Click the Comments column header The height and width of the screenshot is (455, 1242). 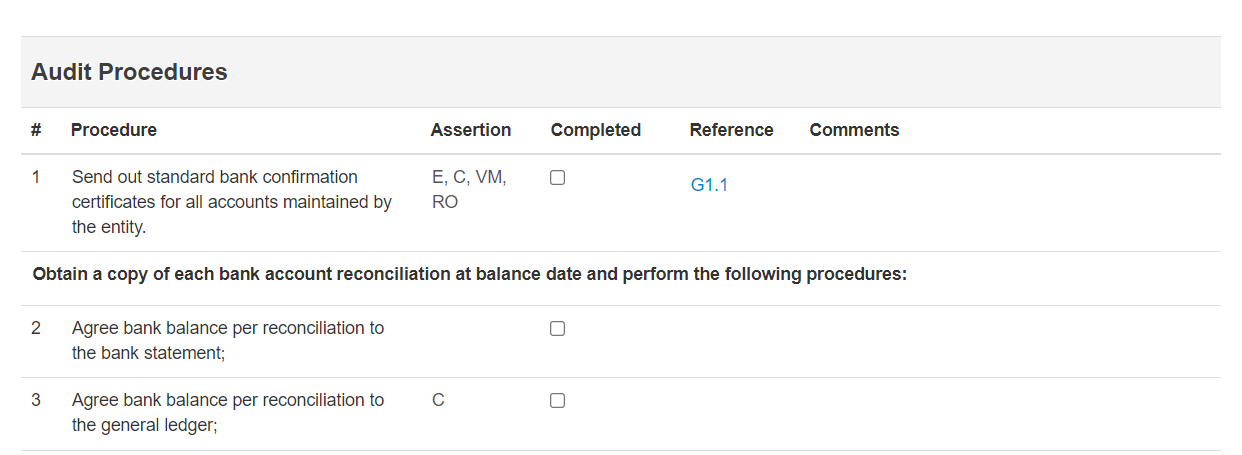[x=855, y=130]
